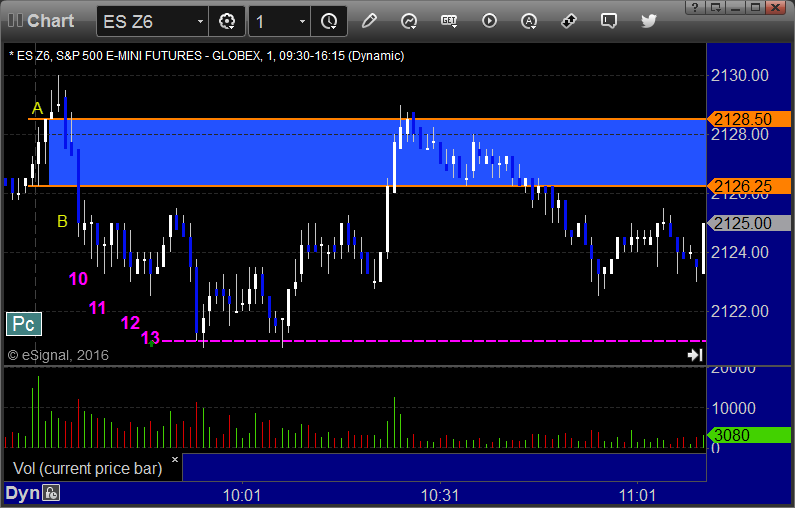795x508 pixels.
Task: Click the yellow A annotation label
Action: coord(37,108)
